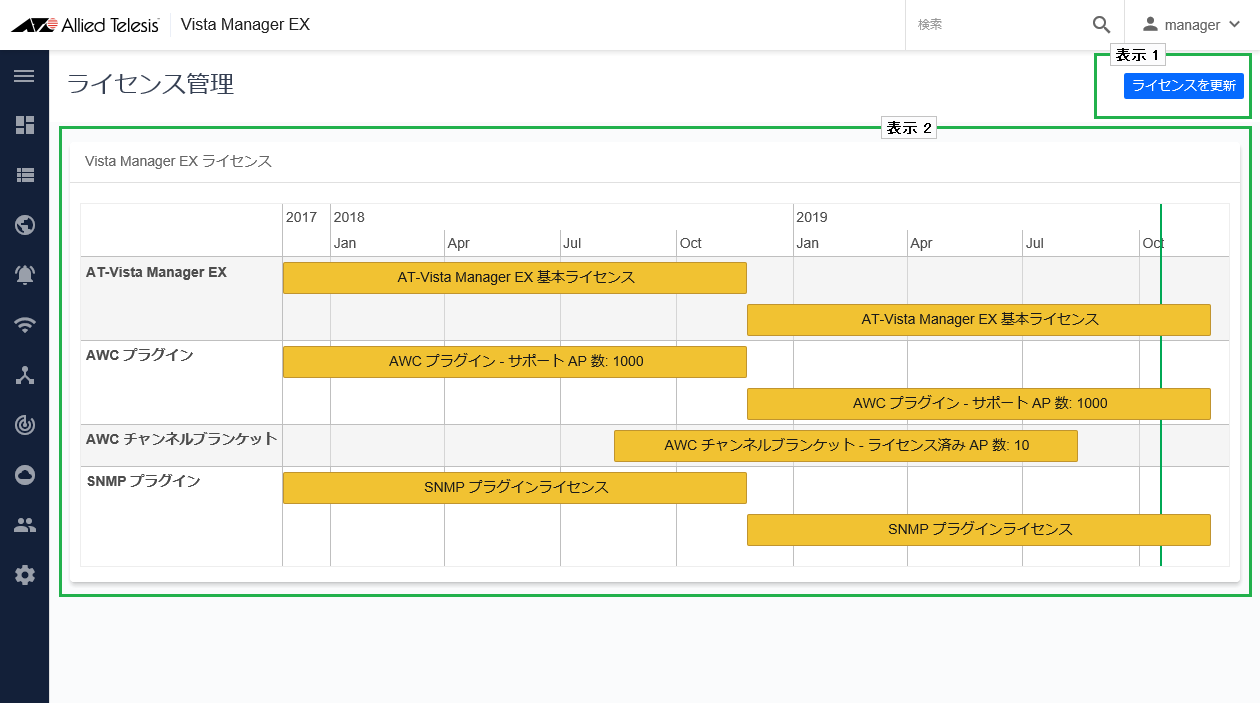This screenshot has width=1260, height=703.
Task: Click the green current-date timeline marker
Action: 1161,385
